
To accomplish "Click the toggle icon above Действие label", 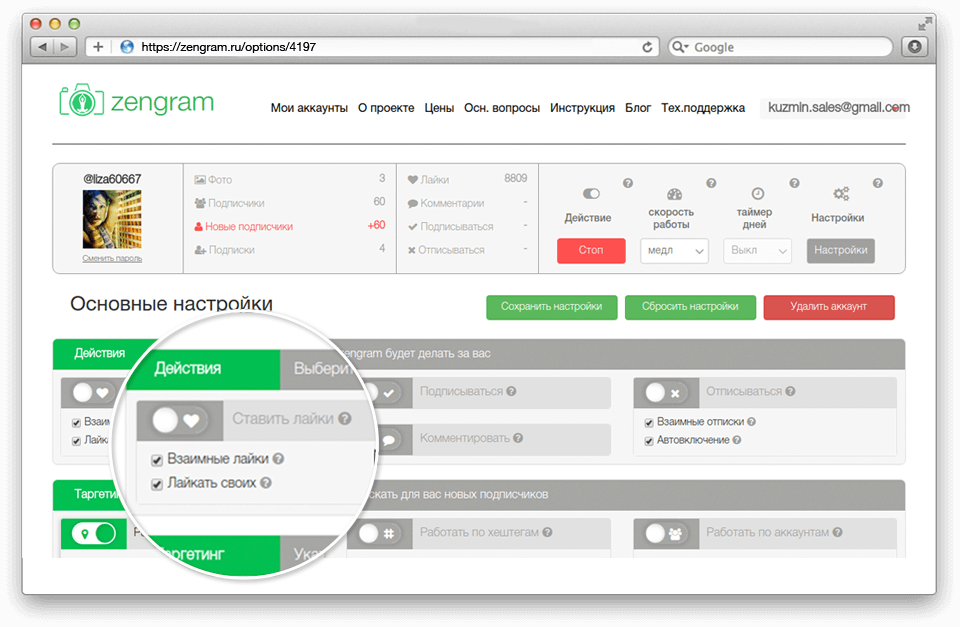I will point(591,193).
